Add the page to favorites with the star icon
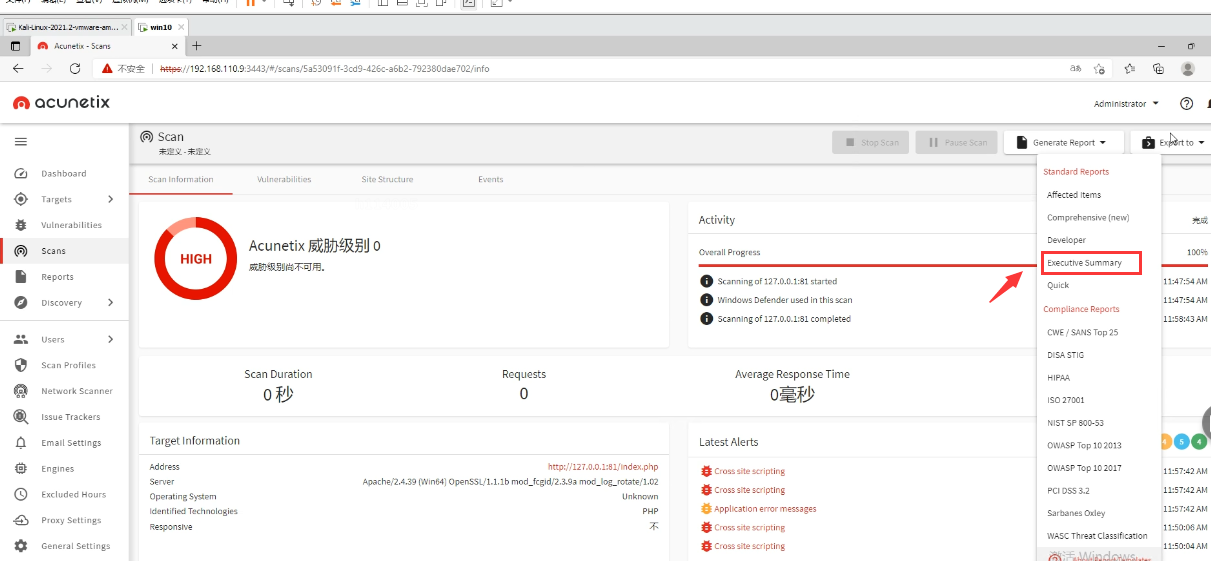Screen dimensions: 1211x561 pyautogui.click(x=1099, y=69)
